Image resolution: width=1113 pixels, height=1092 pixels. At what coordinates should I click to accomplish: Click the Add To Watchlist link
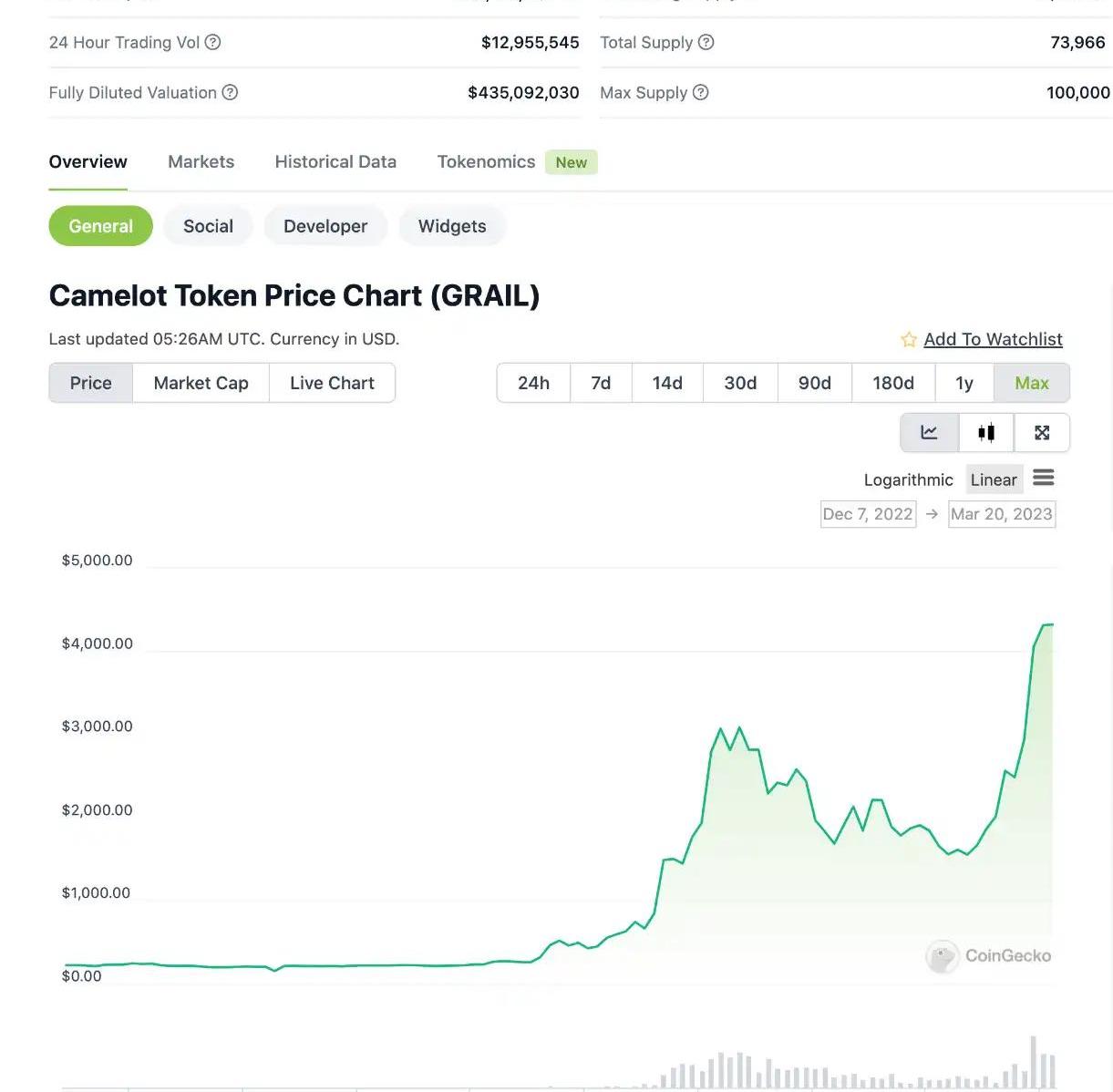tap(993, 339)
